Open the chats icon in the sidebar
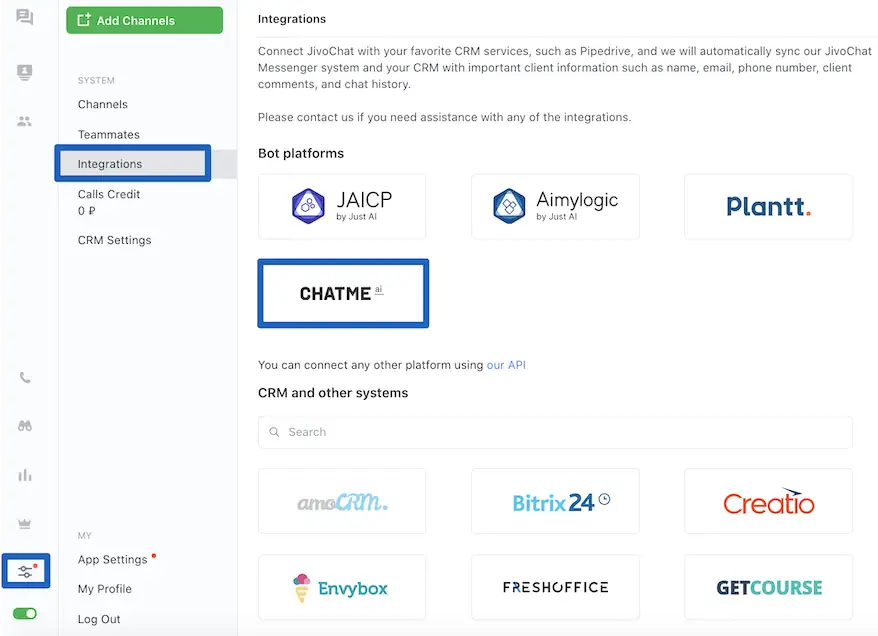 (x=25, y=18)
